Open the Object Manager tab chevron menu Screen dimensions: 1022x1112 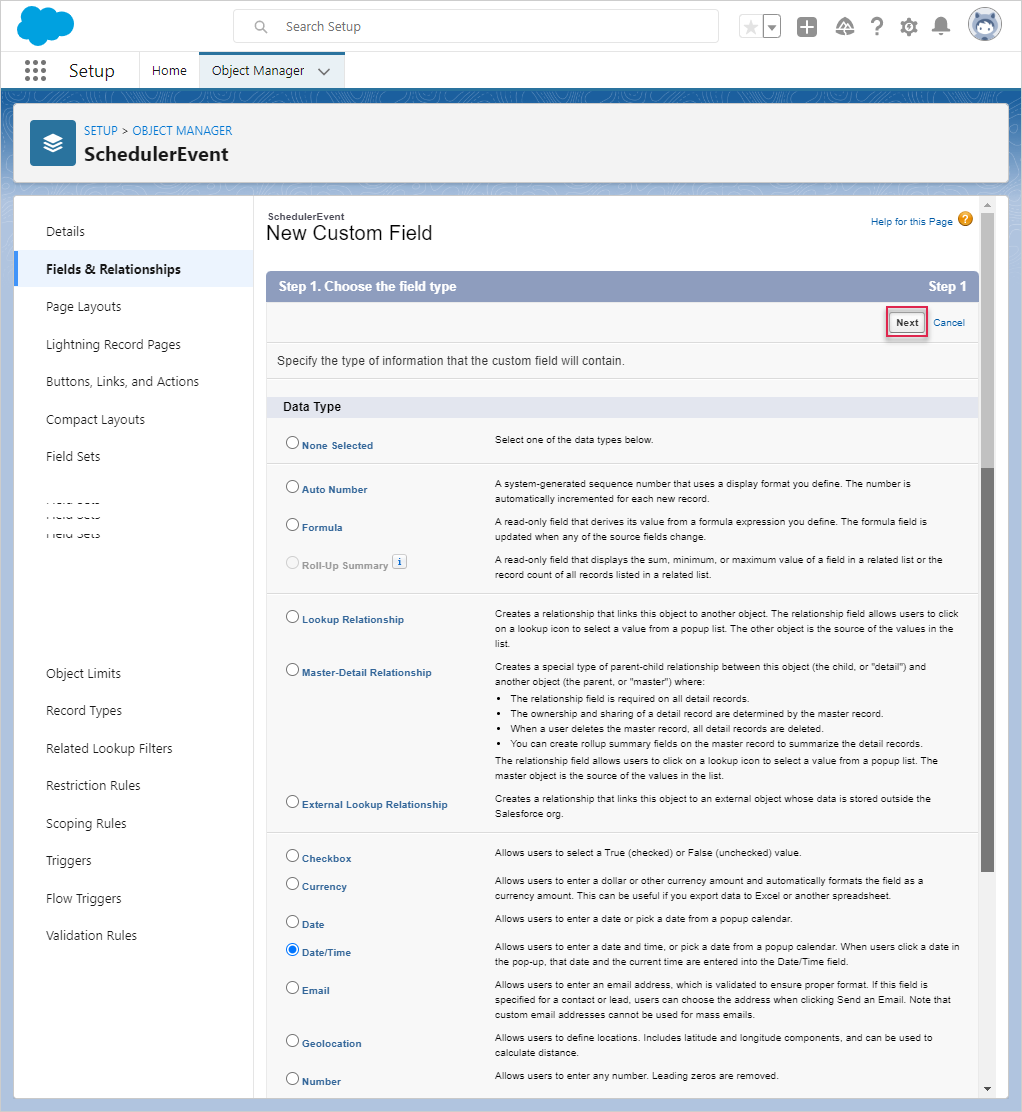[324, 71]
